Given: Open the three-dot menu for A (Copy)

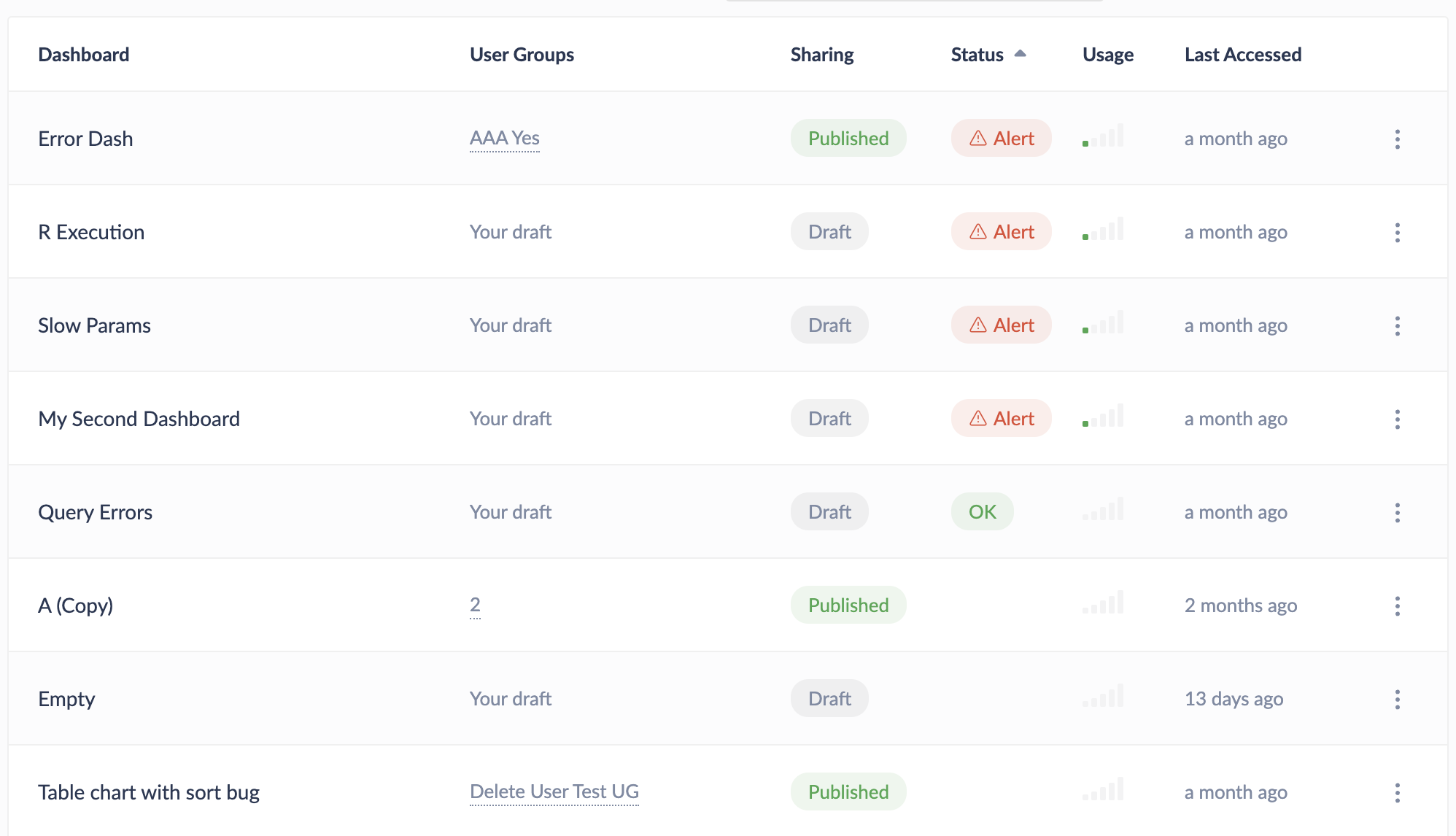Looking at the screenshot, I should (x=1397, y=605).
